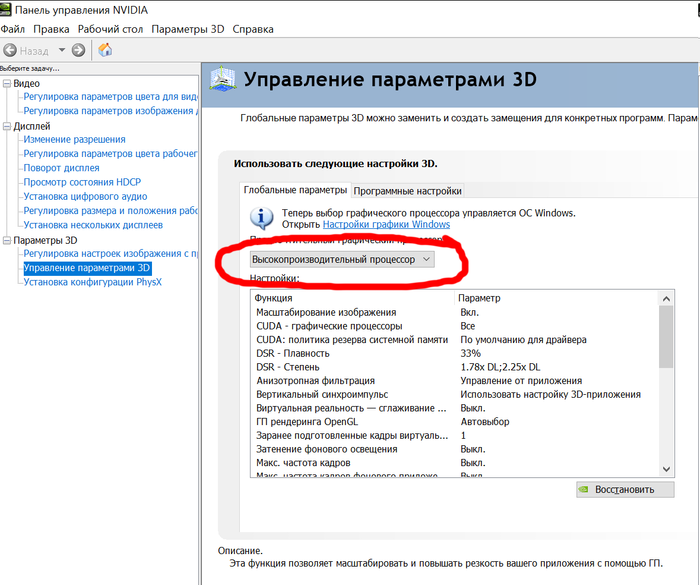
Task: Select CUDA - графические процессоры row
Action: [x=455, y=326]
